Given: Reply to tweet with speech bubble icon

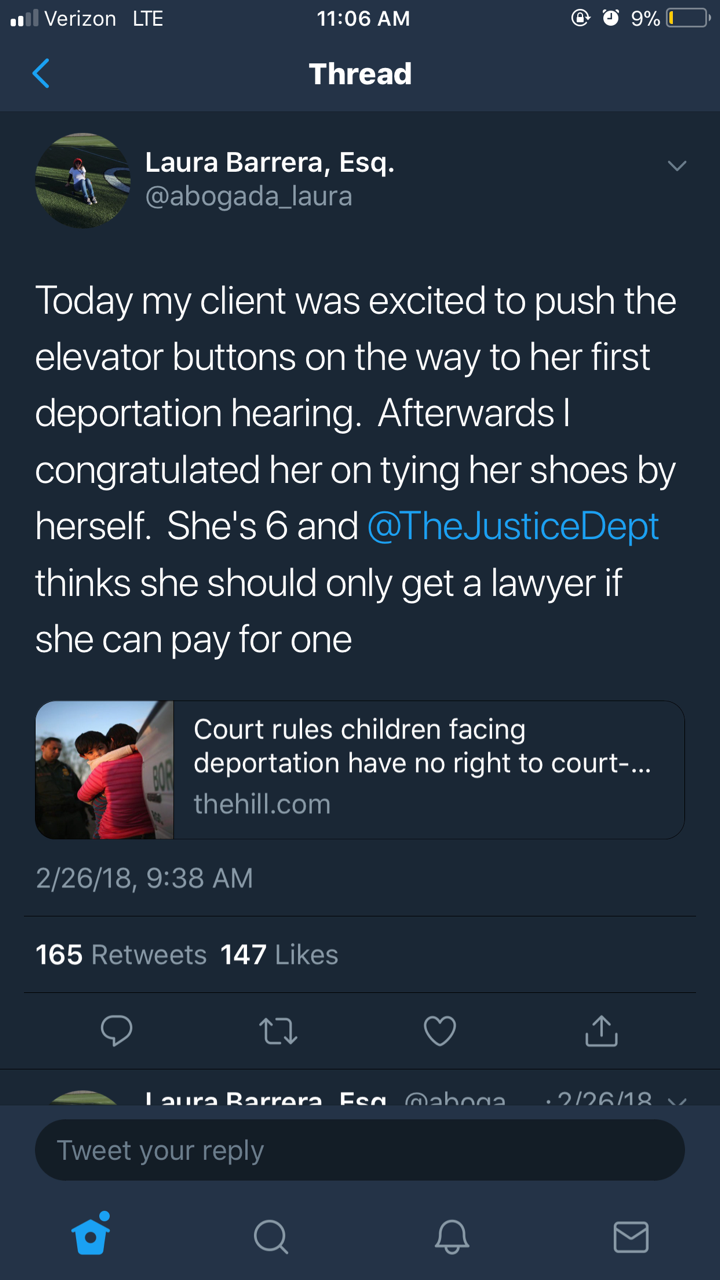Looking at the screenshot, I should coord(117,1030).
